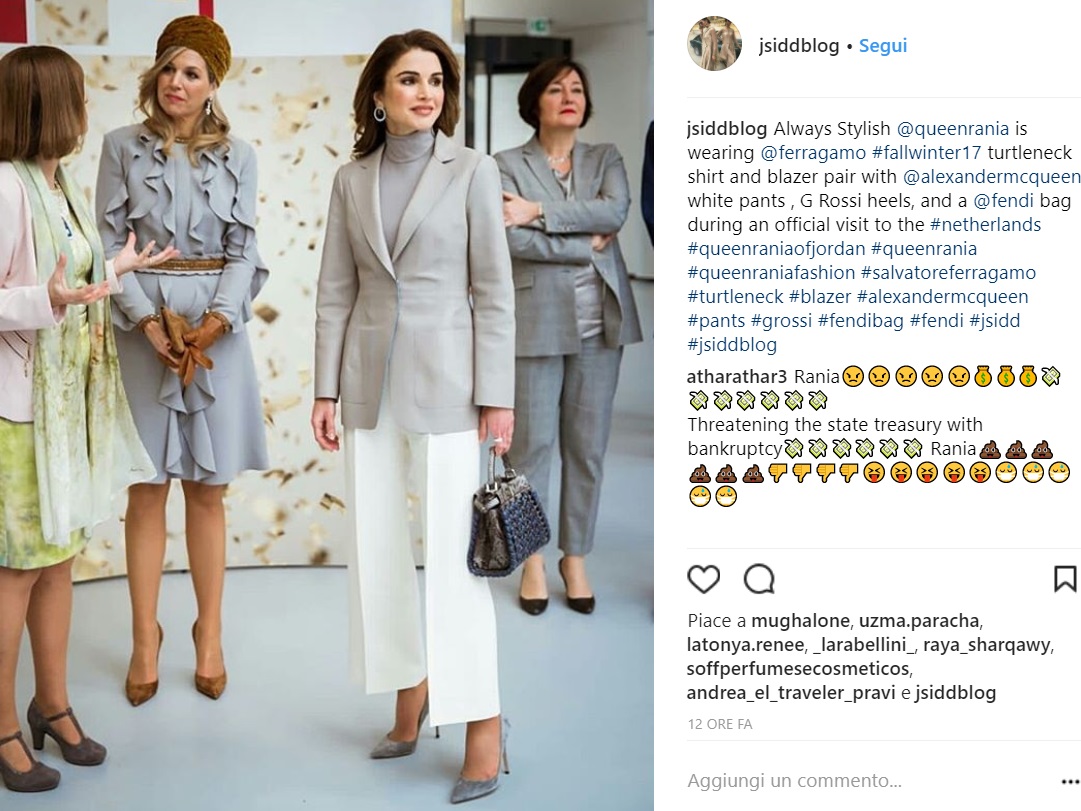Open the @ferragamo tagged profile
The width and height of the screenshot is (1081, 811).
[814, 152]
